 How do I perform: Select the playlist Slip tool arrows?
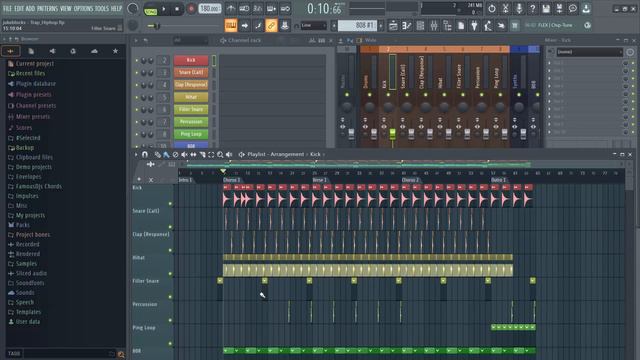tap(193, 154)
